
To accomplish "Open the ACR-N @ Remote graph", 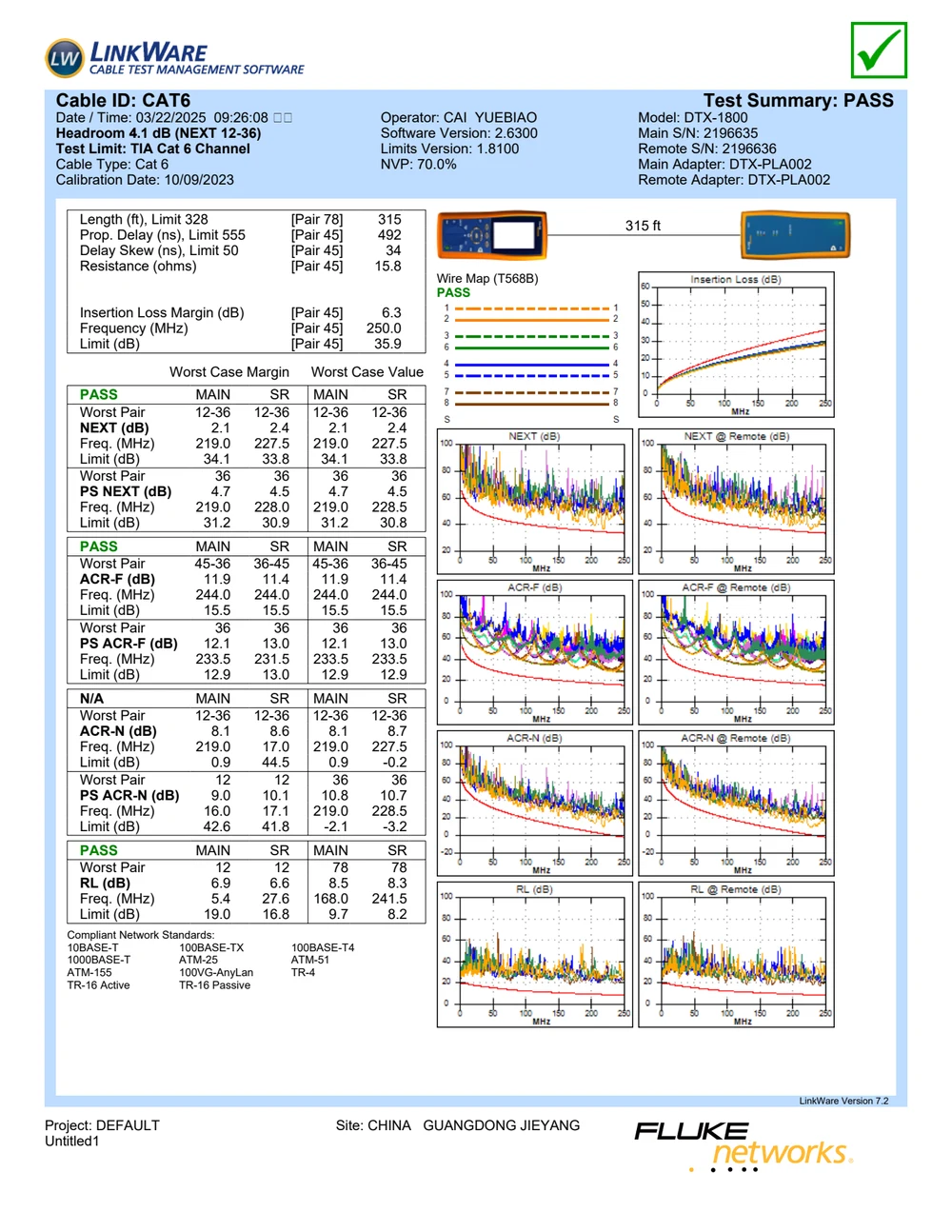I will (736, 804).
